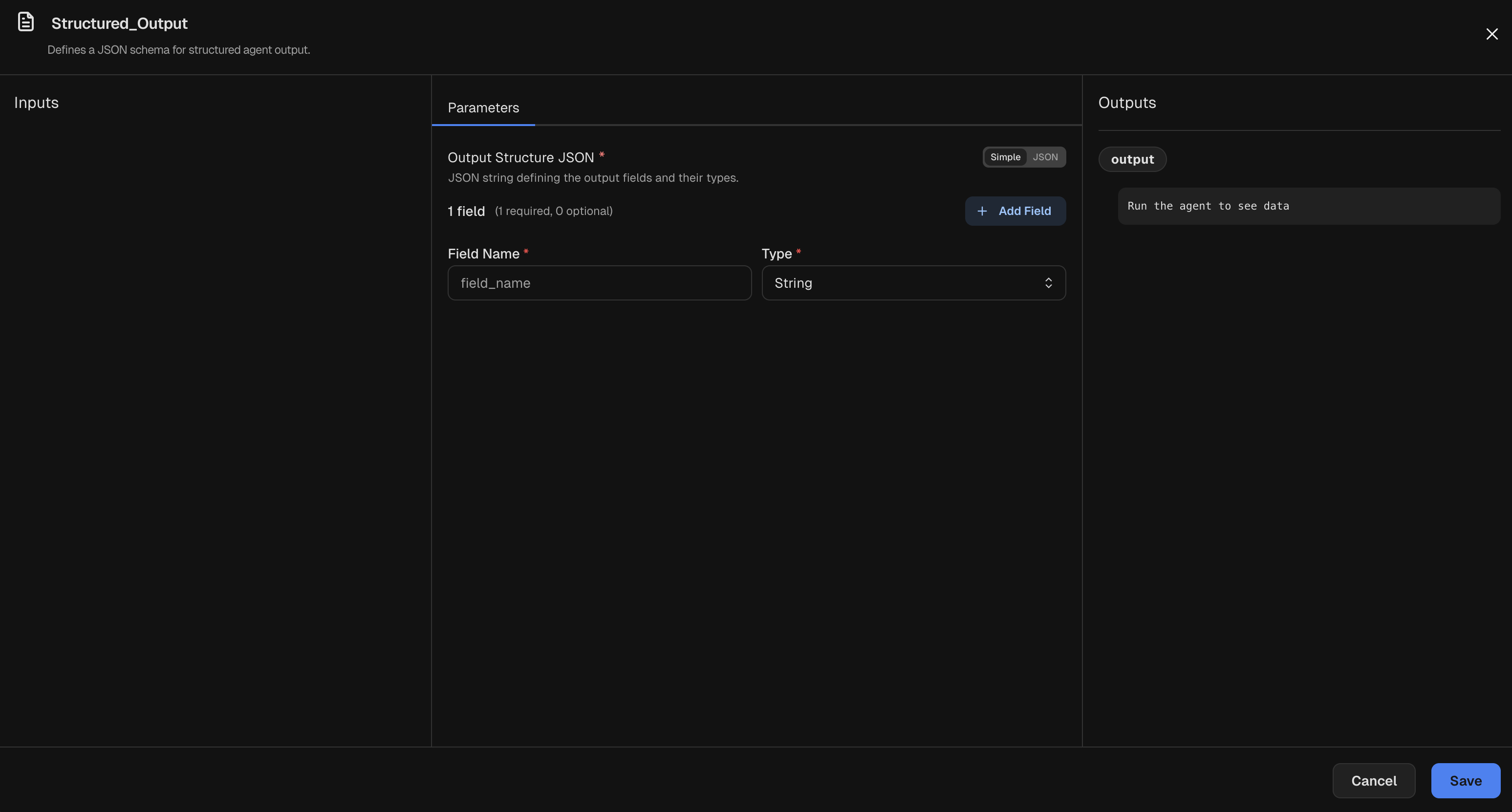Click the Outputs section heading
Viewport: 1512px width, 812px height.
click(x=1126, y=102)
